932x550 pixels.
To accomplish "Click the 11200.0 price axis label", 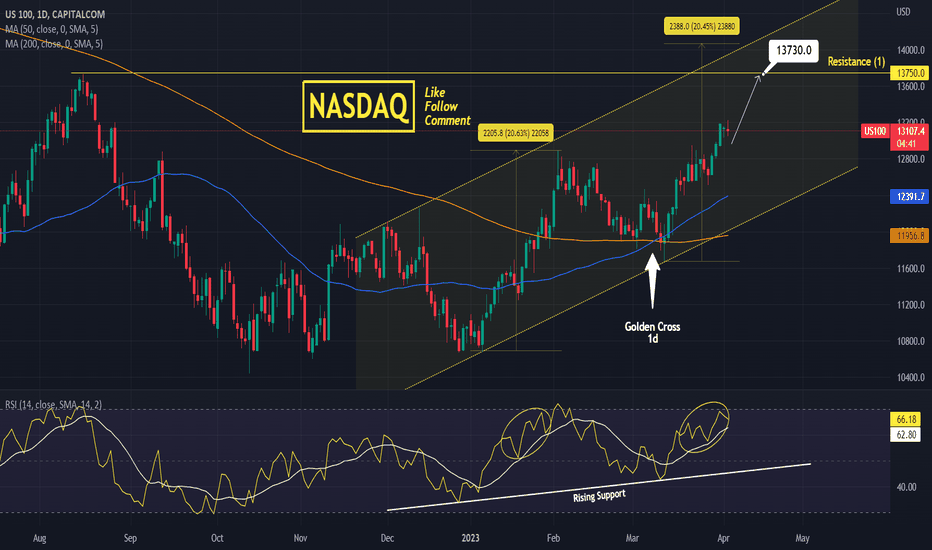I will pos(911,305).
